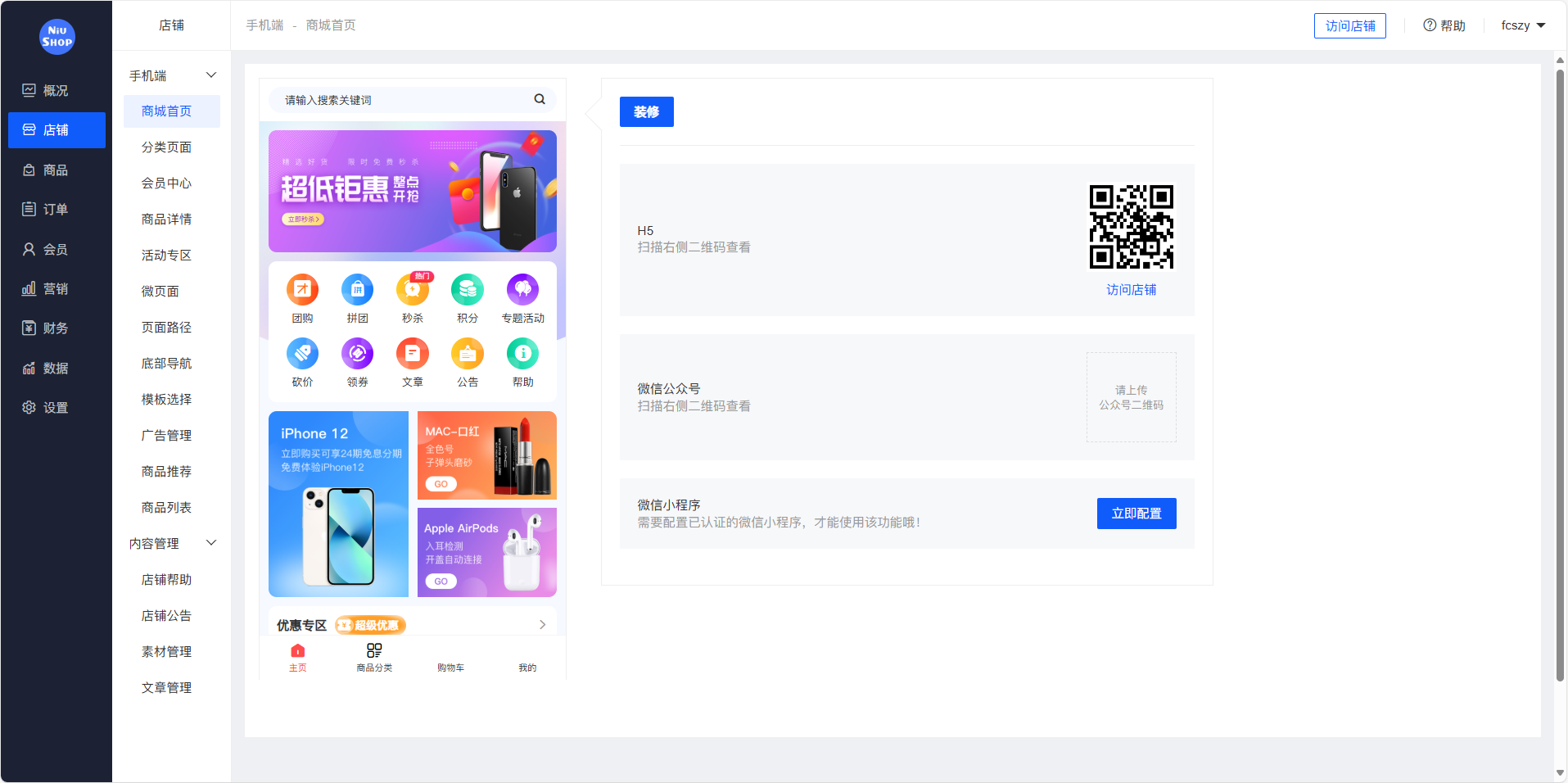Open the 会员 members section

pos(56,249)
